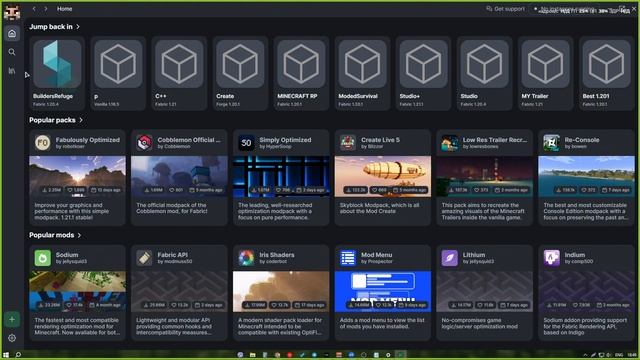
Task: Open the Windows Start button
Action: click(6, 355)
